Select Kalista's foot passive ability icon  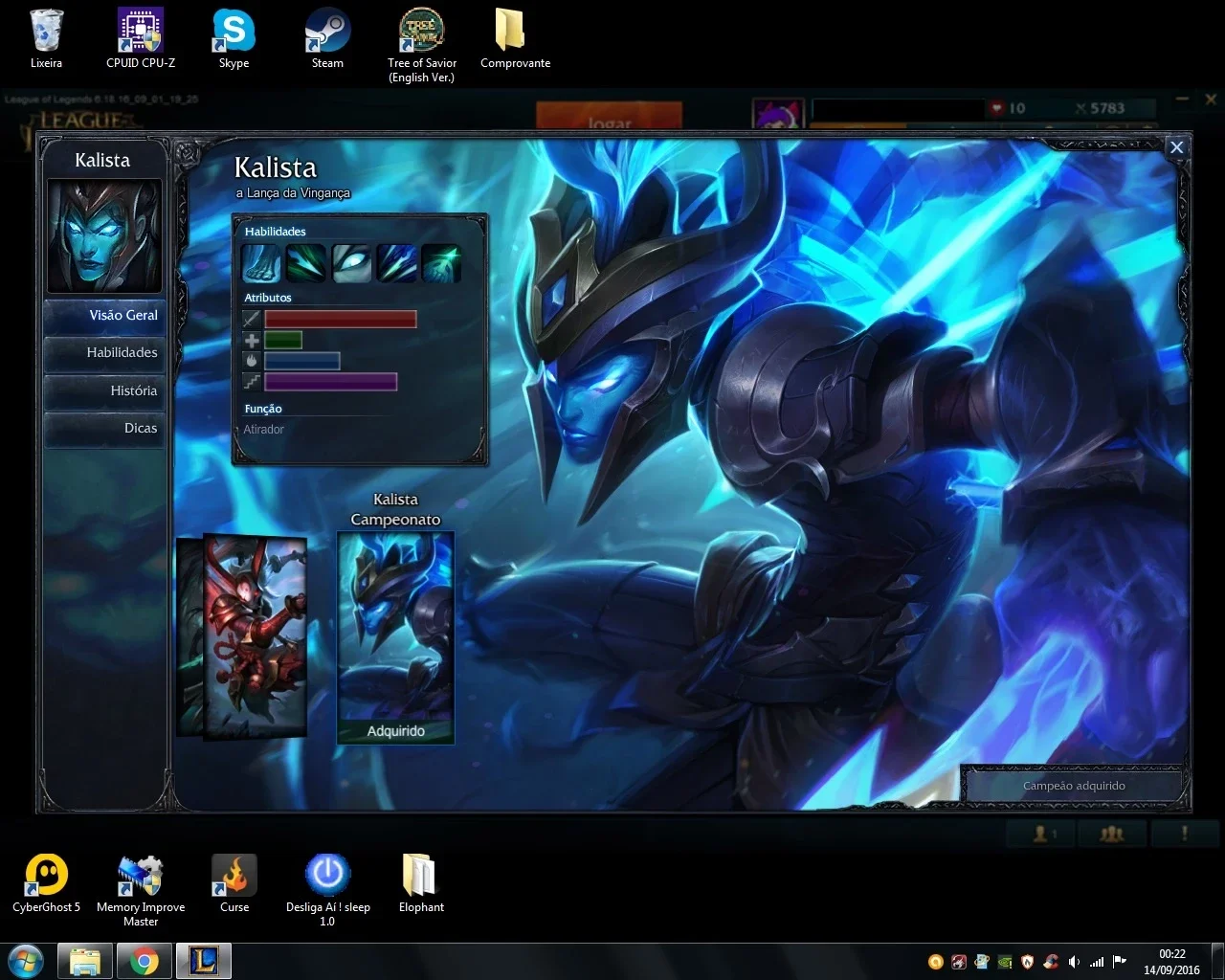[260, 263]
